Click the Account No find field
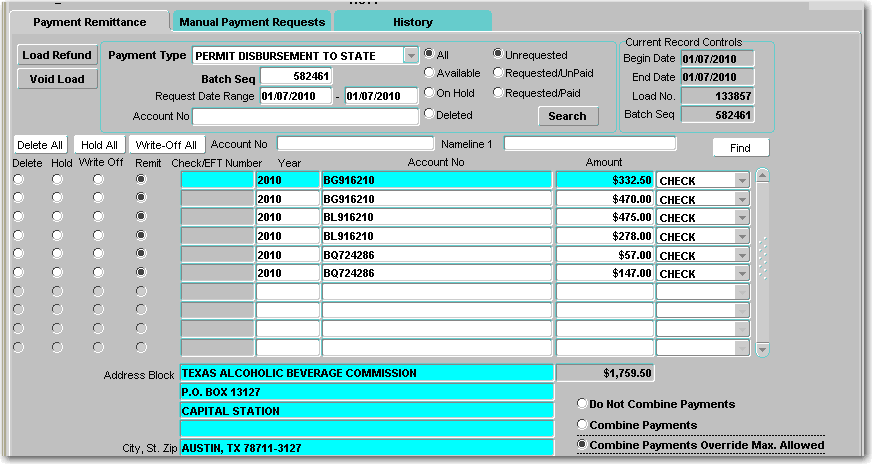872x464 pixels. pyautogui.click(x=355, y=144)
